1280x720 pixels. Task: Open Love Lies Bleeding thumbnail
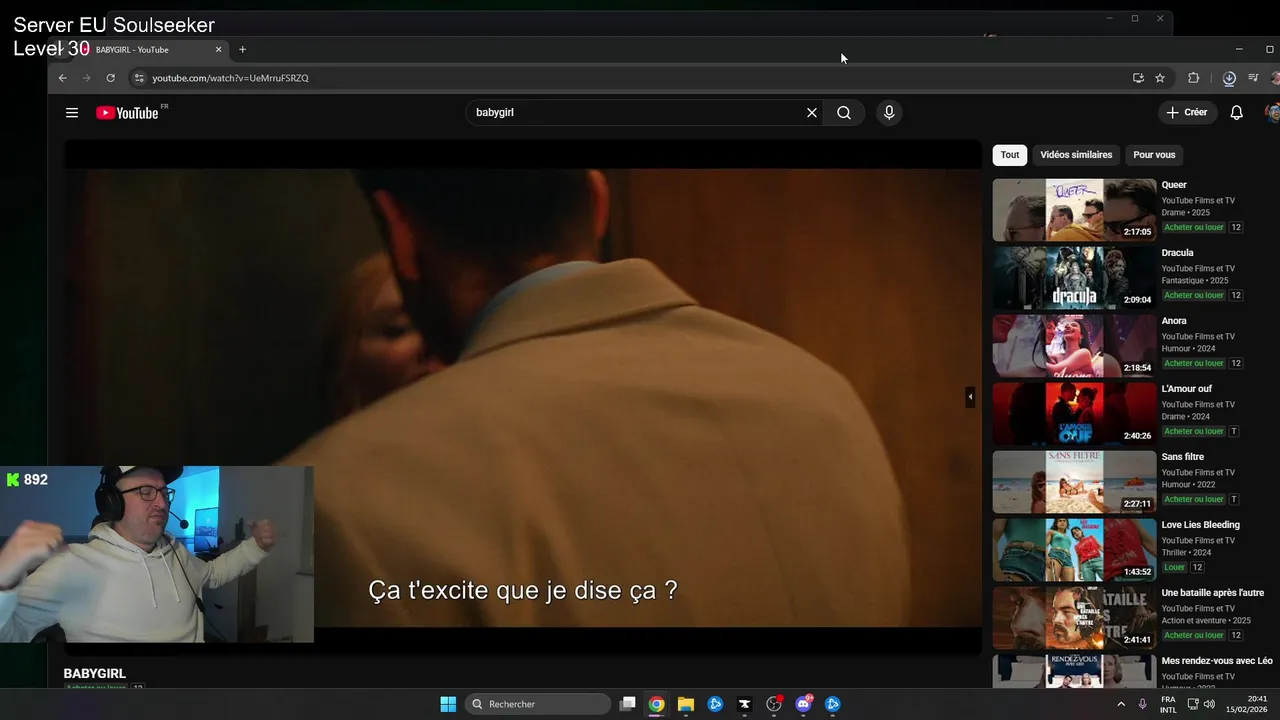point(1074,550)
